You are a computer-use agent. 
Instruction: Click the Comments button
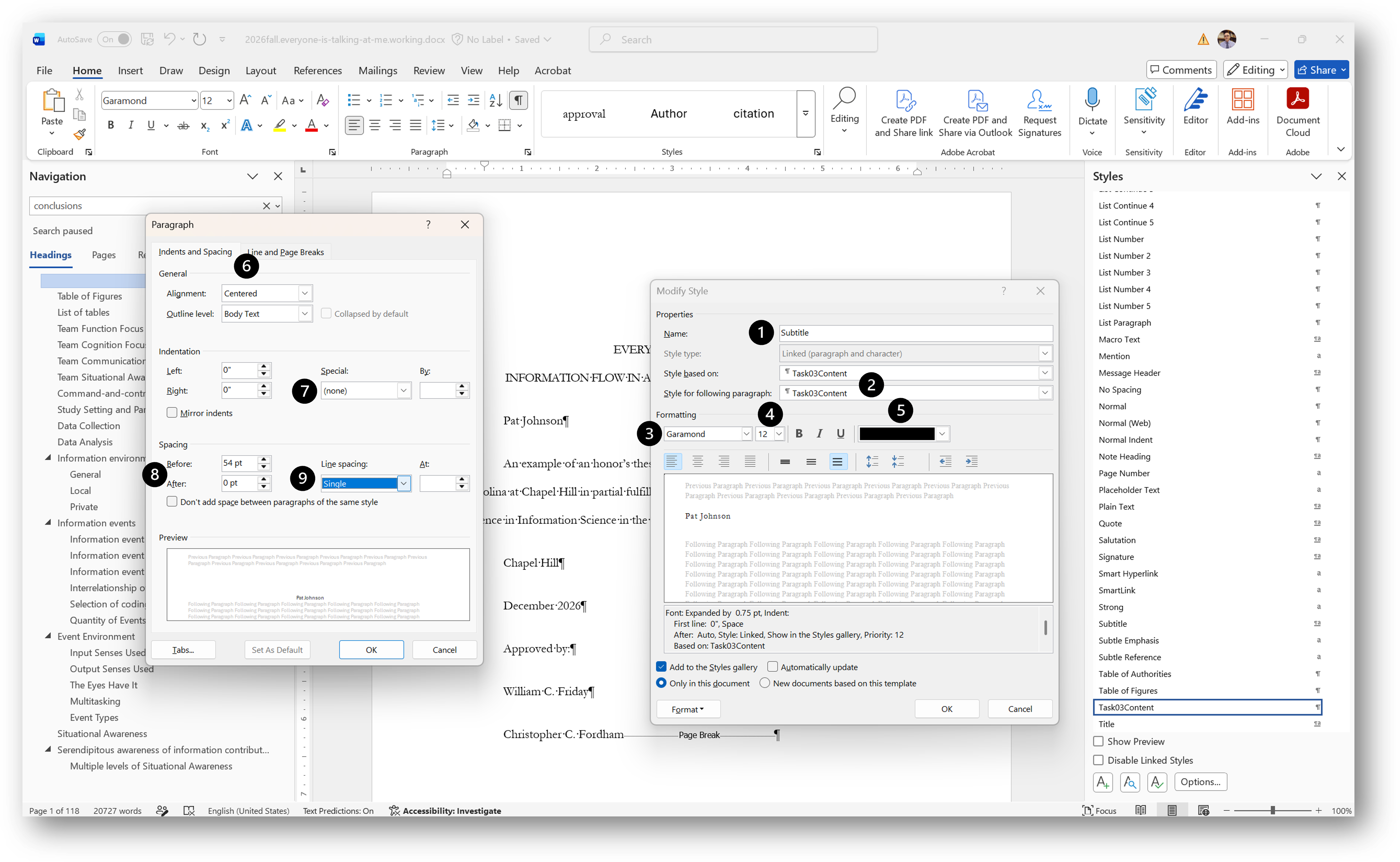[1181, 70]
